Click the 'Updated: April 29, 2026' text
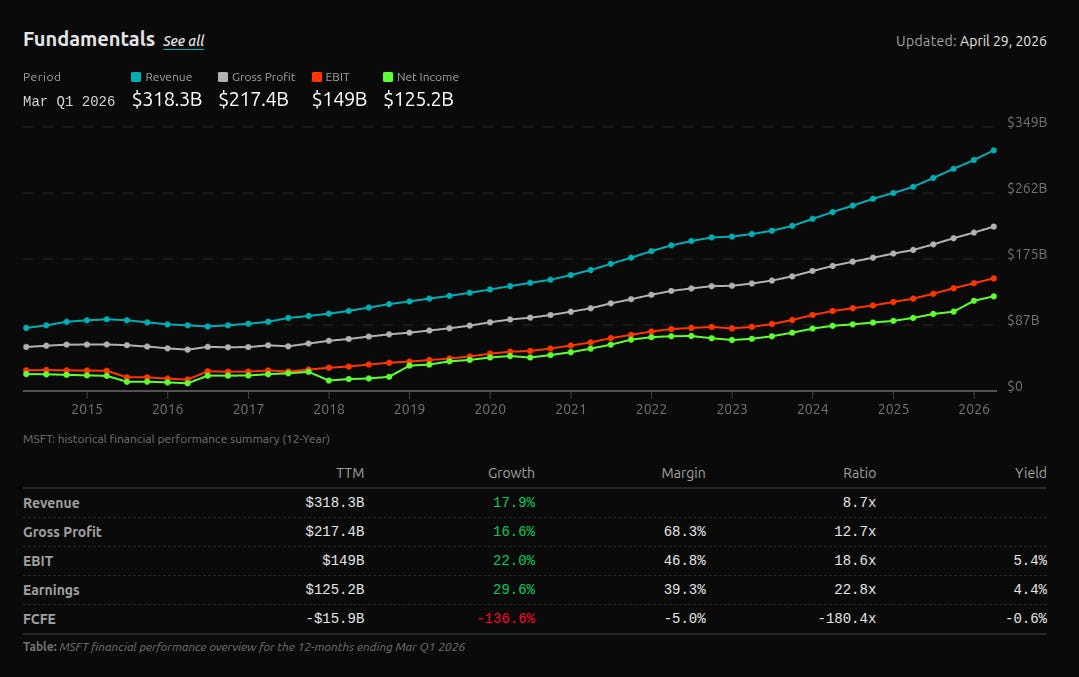 pyautogui.click(x=971, y=41)
